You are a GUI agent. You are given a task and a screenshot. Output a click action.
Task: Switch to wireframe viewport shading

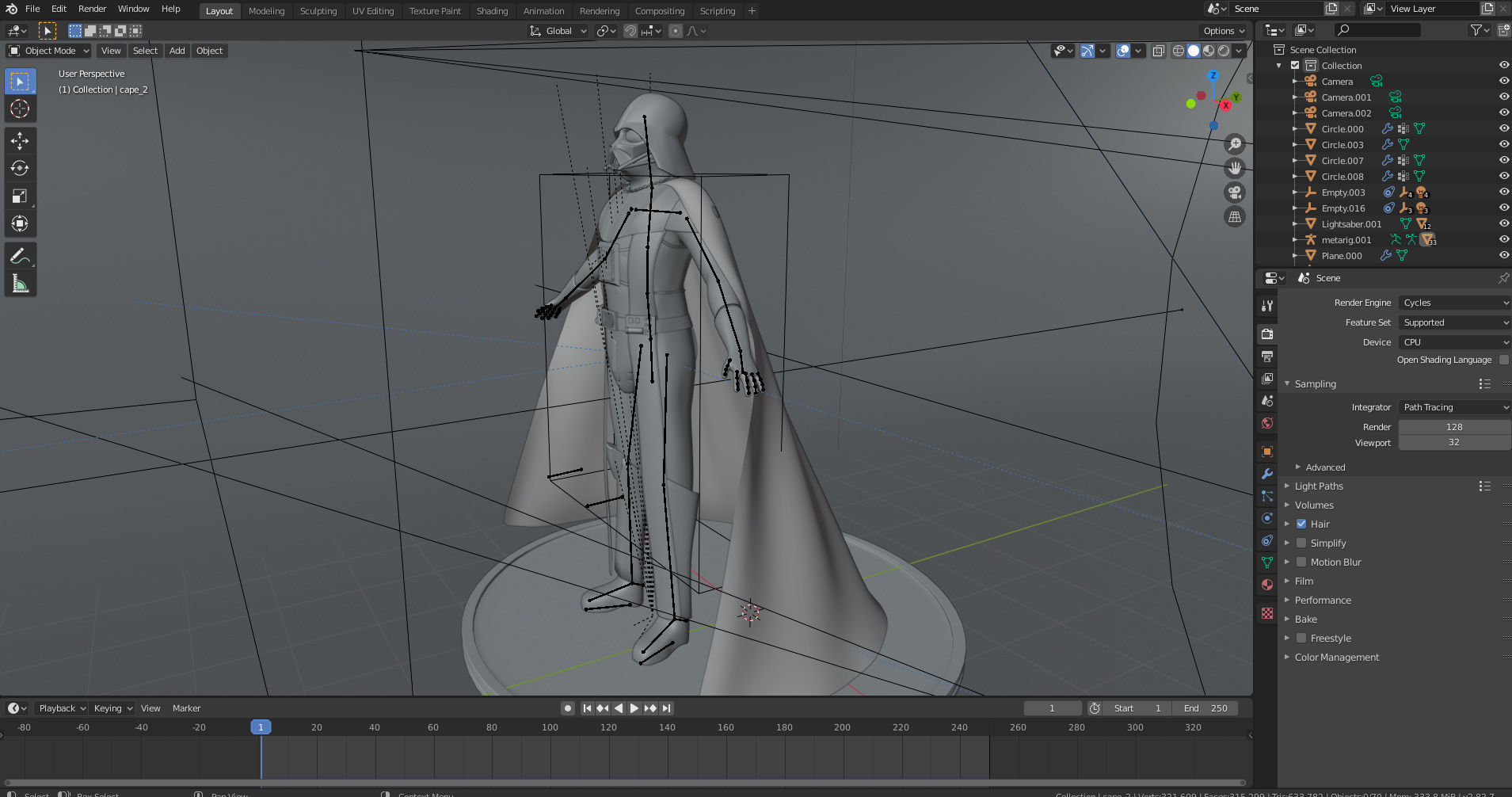1179,51
